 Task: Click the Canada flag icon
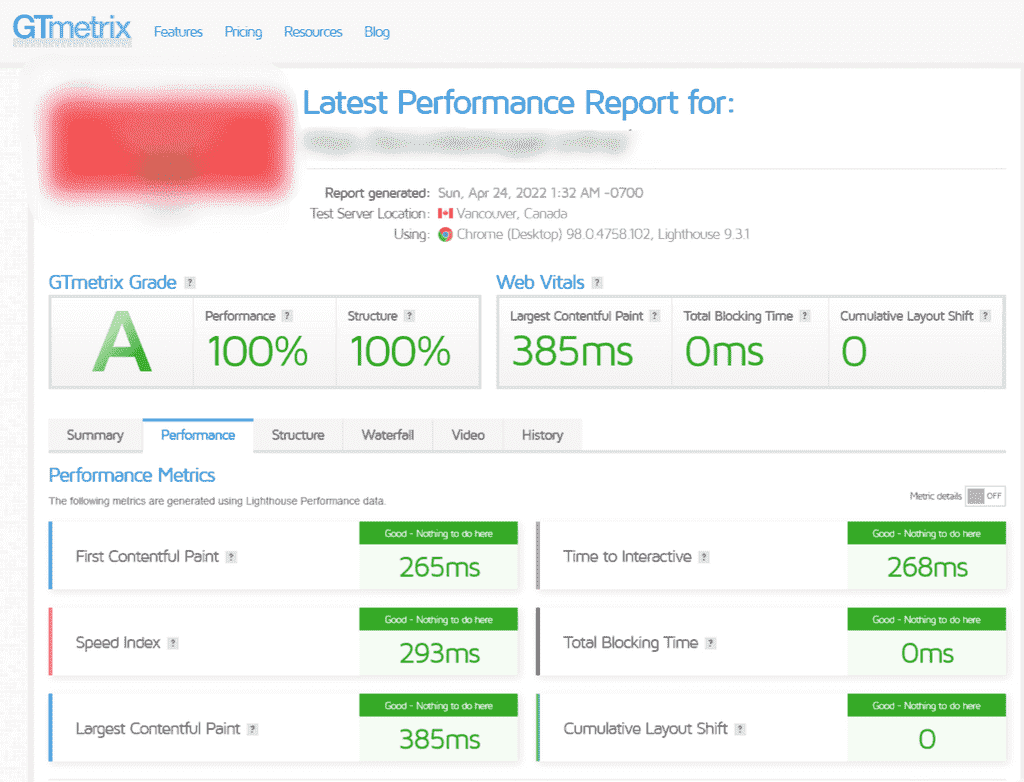445,214
